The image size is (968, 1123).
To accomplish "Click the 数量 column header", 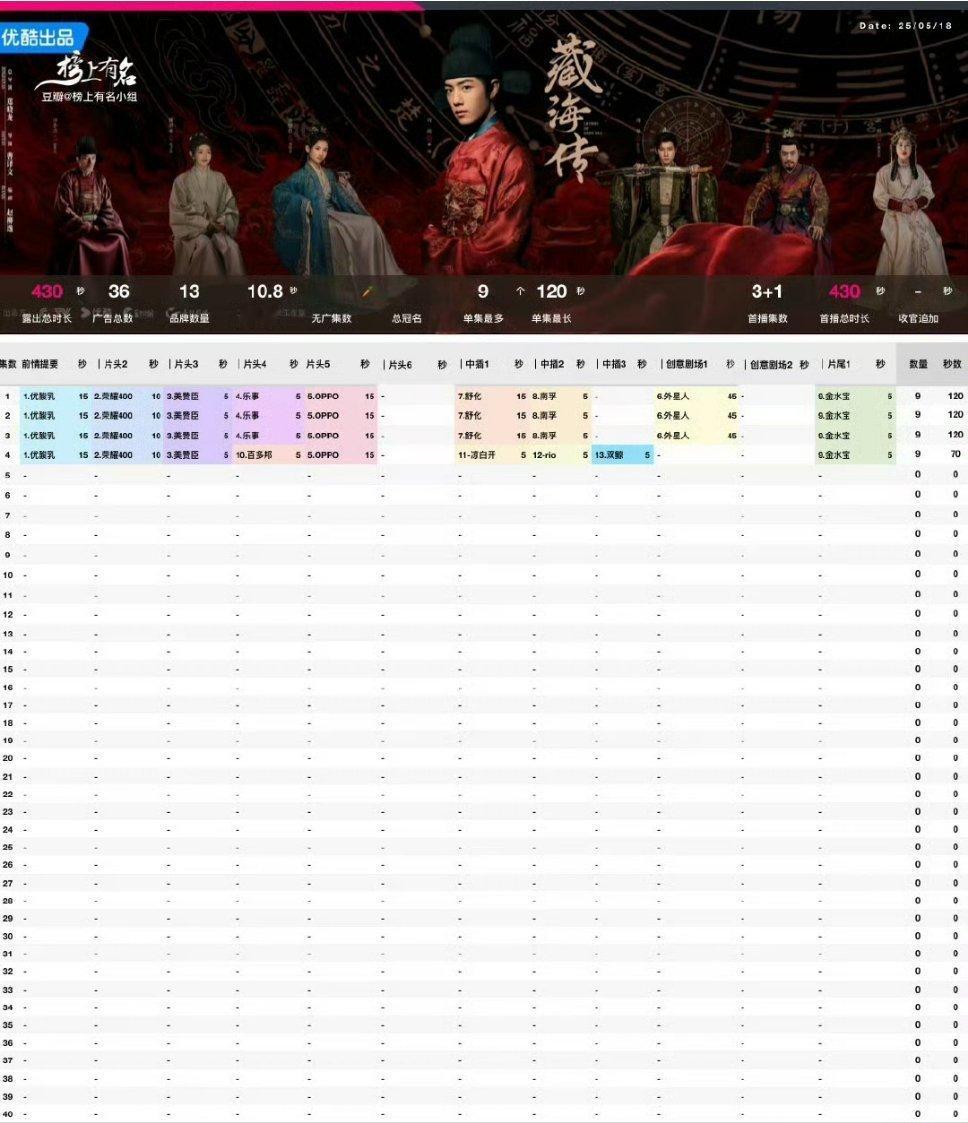I will pos(919,364).
